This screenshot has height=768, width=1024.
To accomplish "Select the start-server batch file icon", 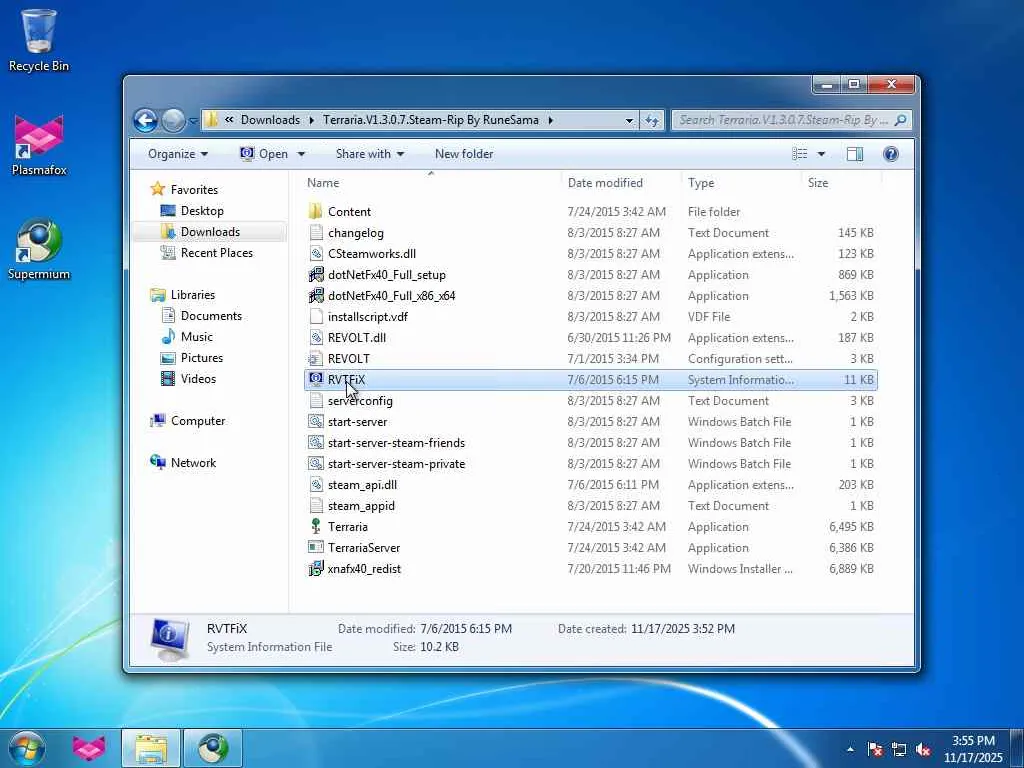I will 315,421.
